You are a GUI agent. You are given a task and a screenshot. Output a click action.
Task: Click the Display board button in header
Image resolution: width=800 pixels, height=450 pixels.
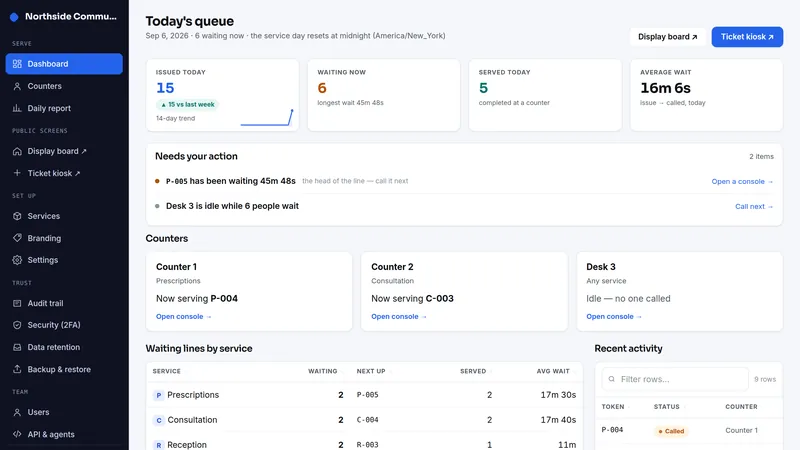pos(667,37)
